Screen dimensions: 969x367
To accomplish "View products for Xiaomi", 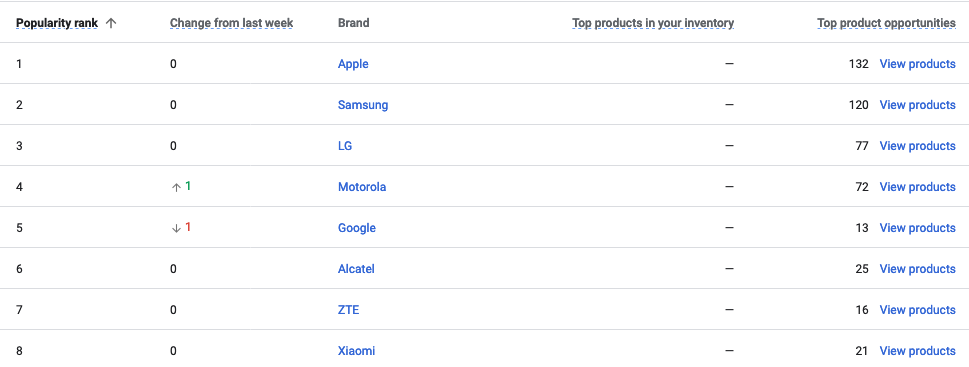I will tap(918, 351).
